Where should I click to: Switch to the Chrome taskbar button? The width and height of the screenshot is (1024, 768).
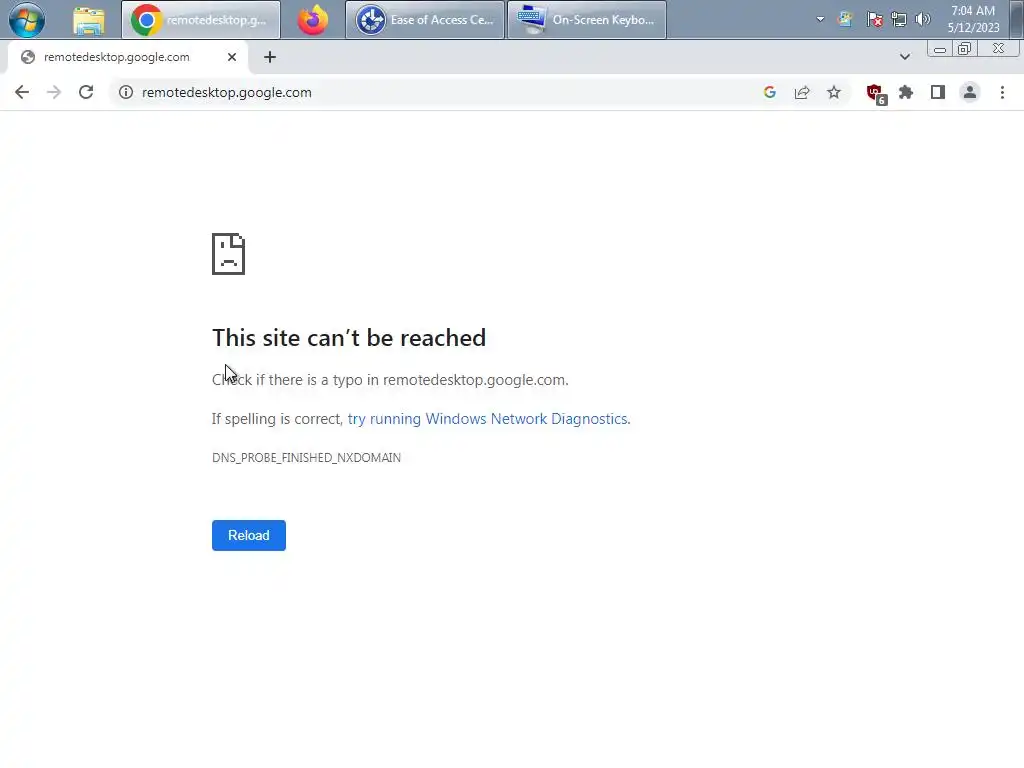click(x=200, y=20)
